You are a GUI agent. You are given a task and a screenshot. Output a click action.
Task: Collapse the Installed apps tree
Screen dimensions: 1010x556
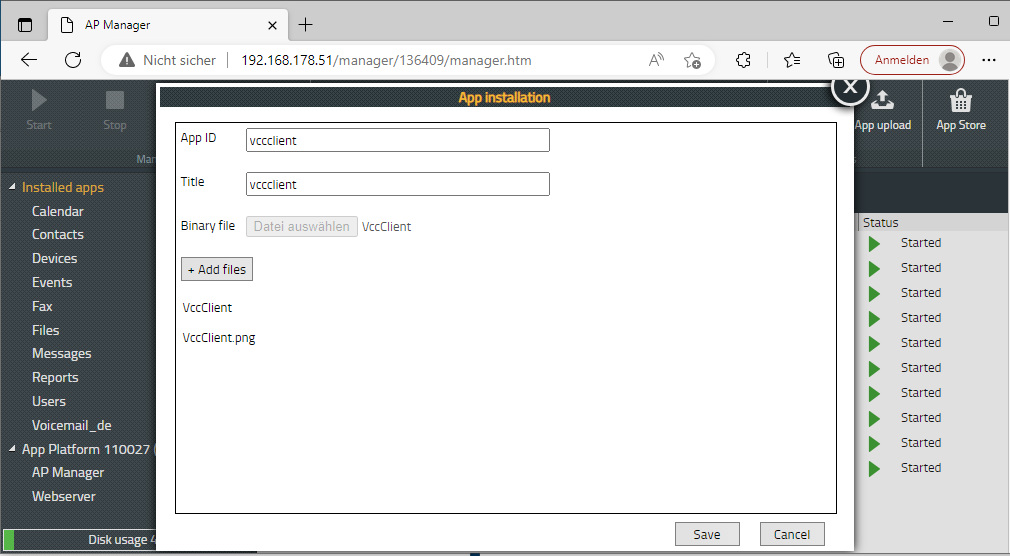click(12, 187)
